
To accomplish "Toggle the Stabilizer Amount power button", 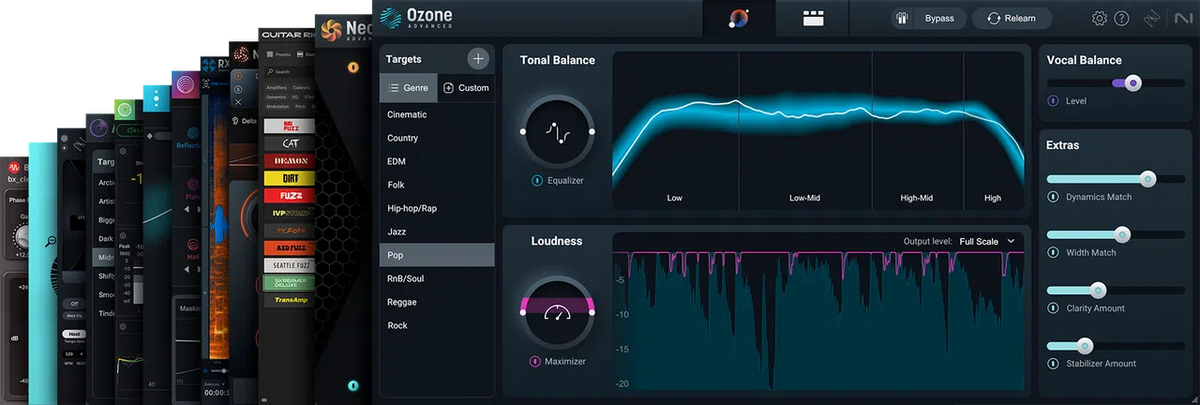I will 1053,364.
